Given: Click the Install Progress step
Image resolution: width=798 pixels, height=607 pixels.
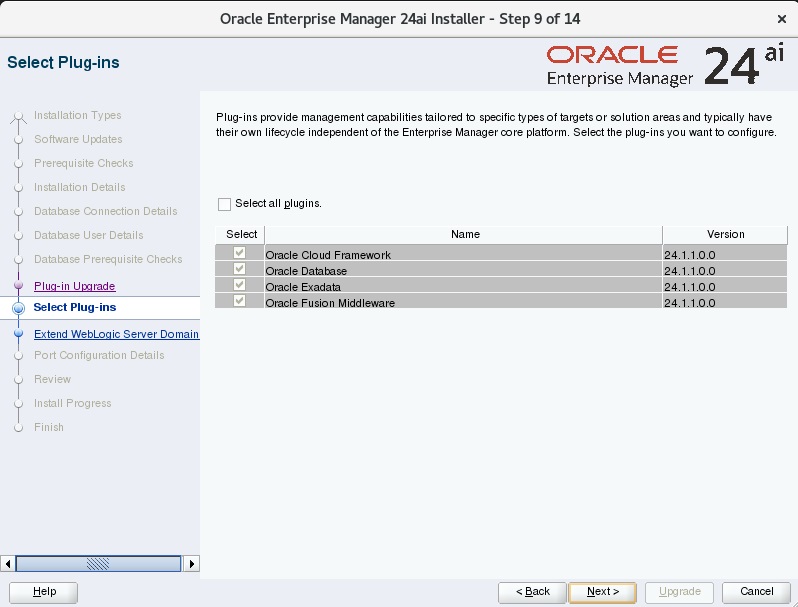Looking at the screenshot, I should coord(72,403).
